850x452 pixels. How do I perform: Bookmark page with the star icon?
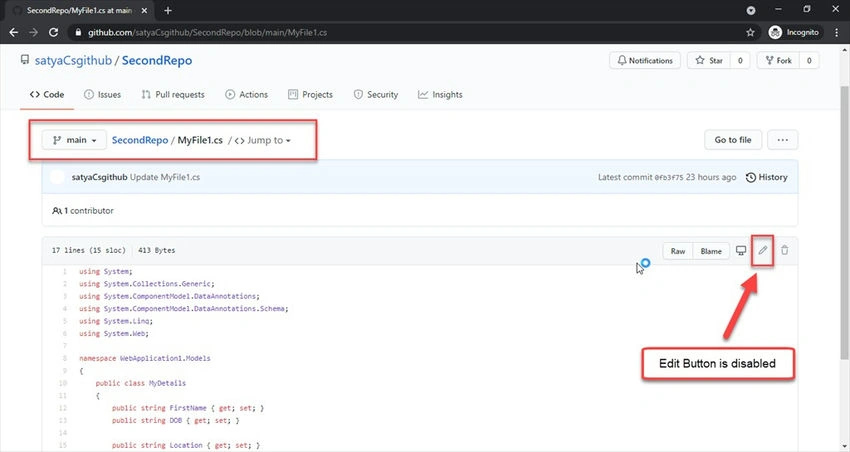pyautogui.click(x=750, y=33)
